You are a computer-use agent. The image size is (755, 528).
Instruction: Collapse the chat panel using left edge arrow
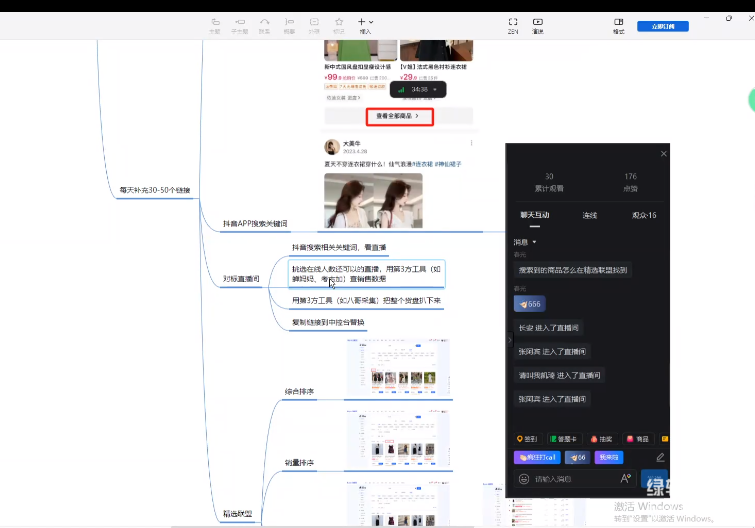tap(509, 340)
